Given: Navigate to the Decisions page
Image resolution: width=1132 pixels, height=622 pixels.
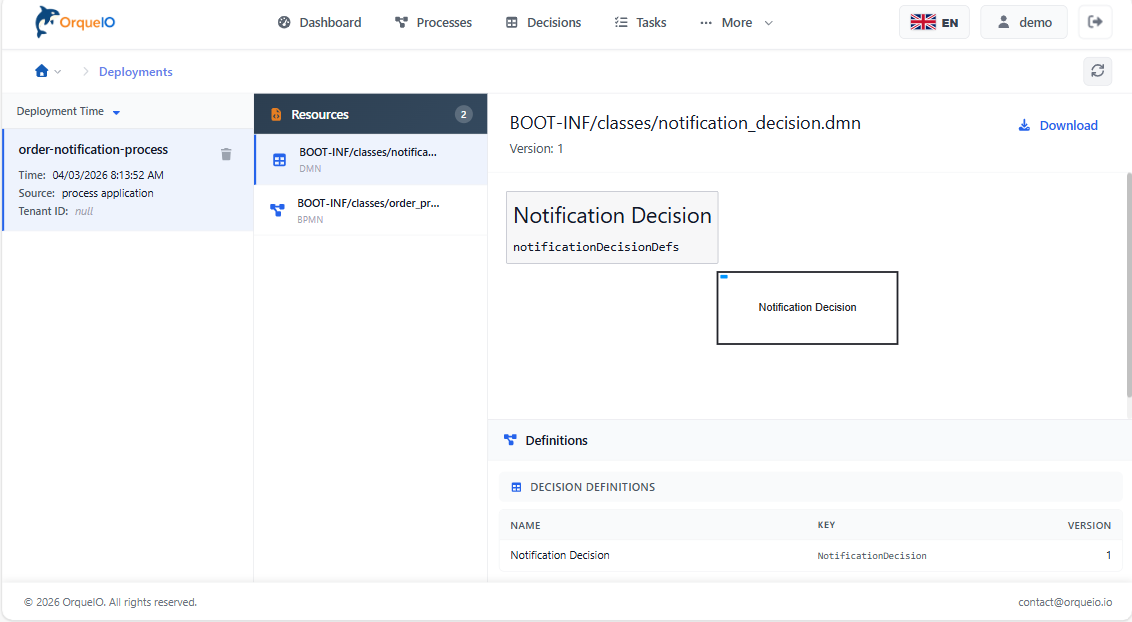Looking at the screenshot, I should pos(543,22).
